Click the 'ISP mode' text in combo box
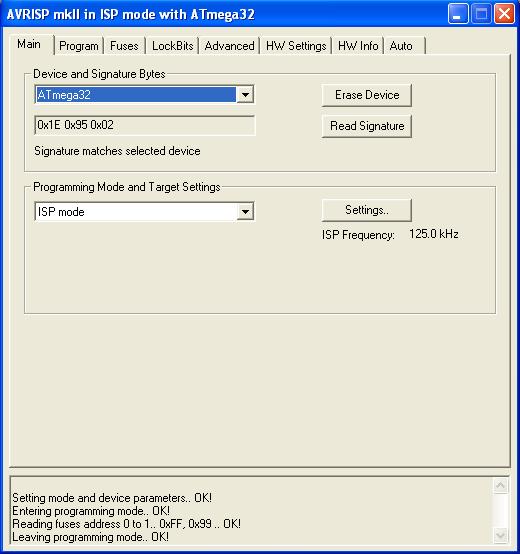 61,212
